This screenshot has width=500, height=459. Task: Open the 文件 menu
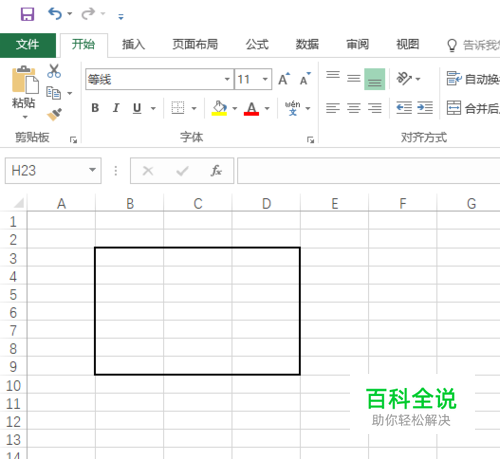[28, 45]
